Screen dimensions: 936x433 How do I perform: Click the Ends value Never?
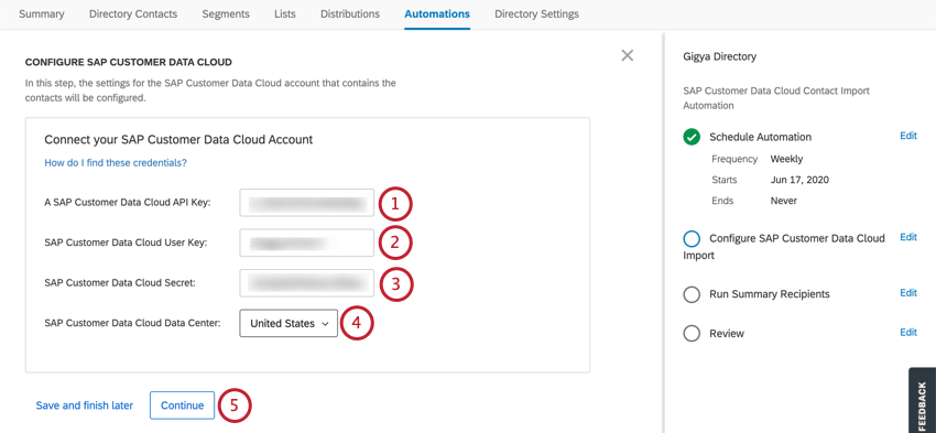784,201
